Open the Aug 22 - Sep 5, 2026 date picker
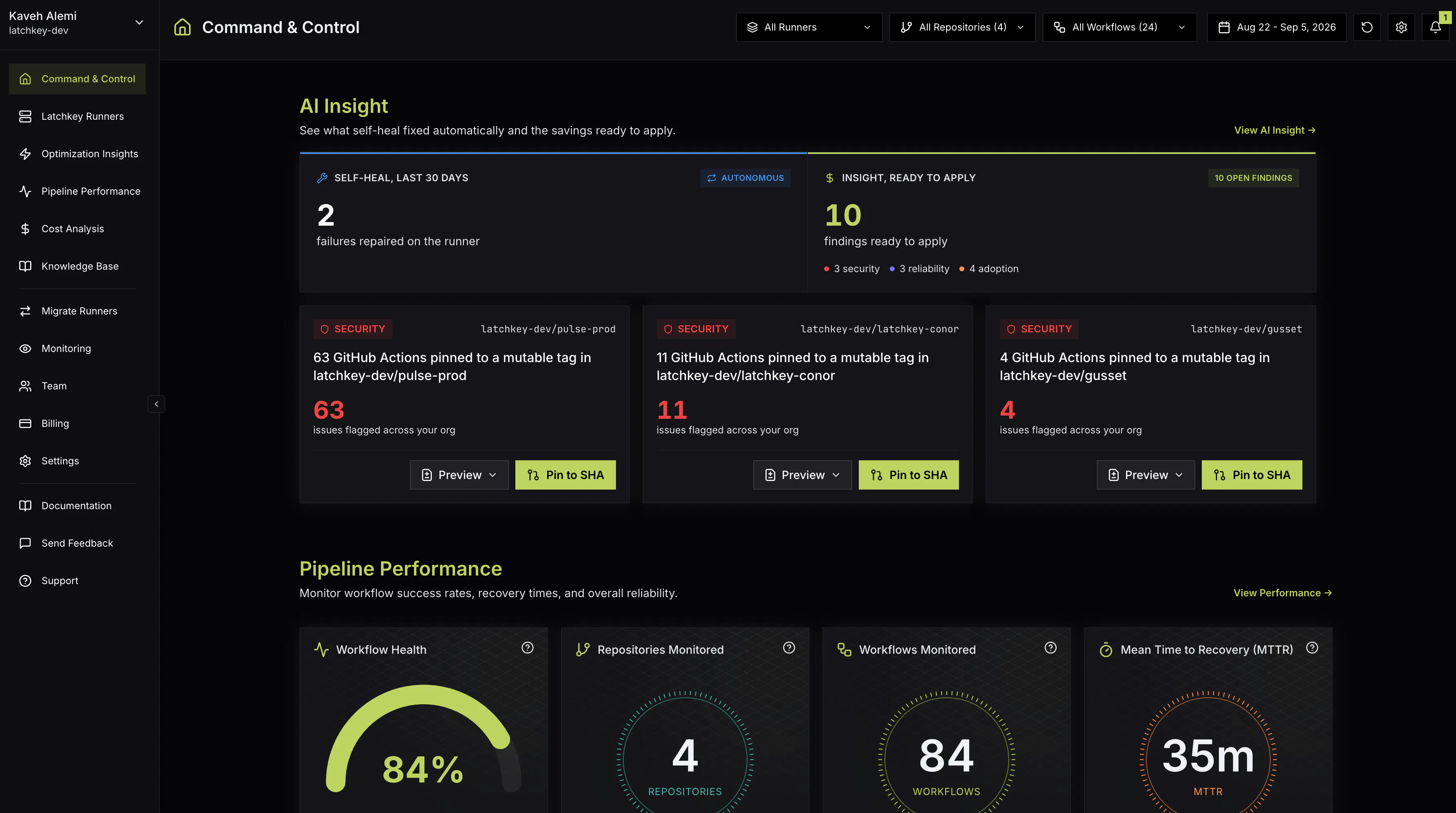The height and width of the screenshot is (813, 1456). tap(1276, 27)
